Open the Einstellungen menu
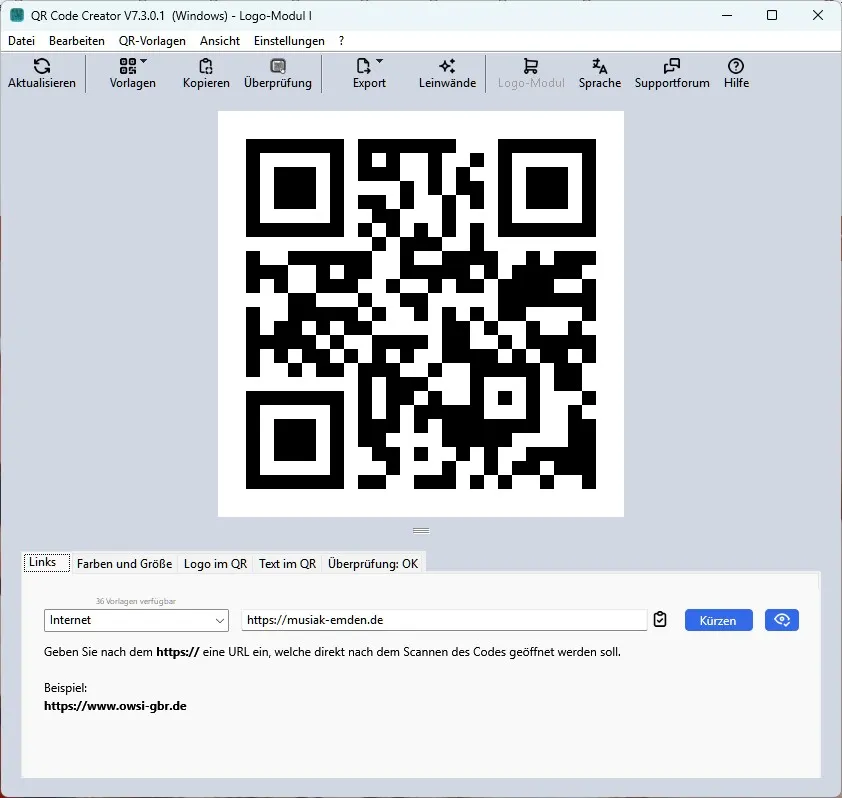Image resolution: width=842 pixels, height=798 pixels. (289, 41)
